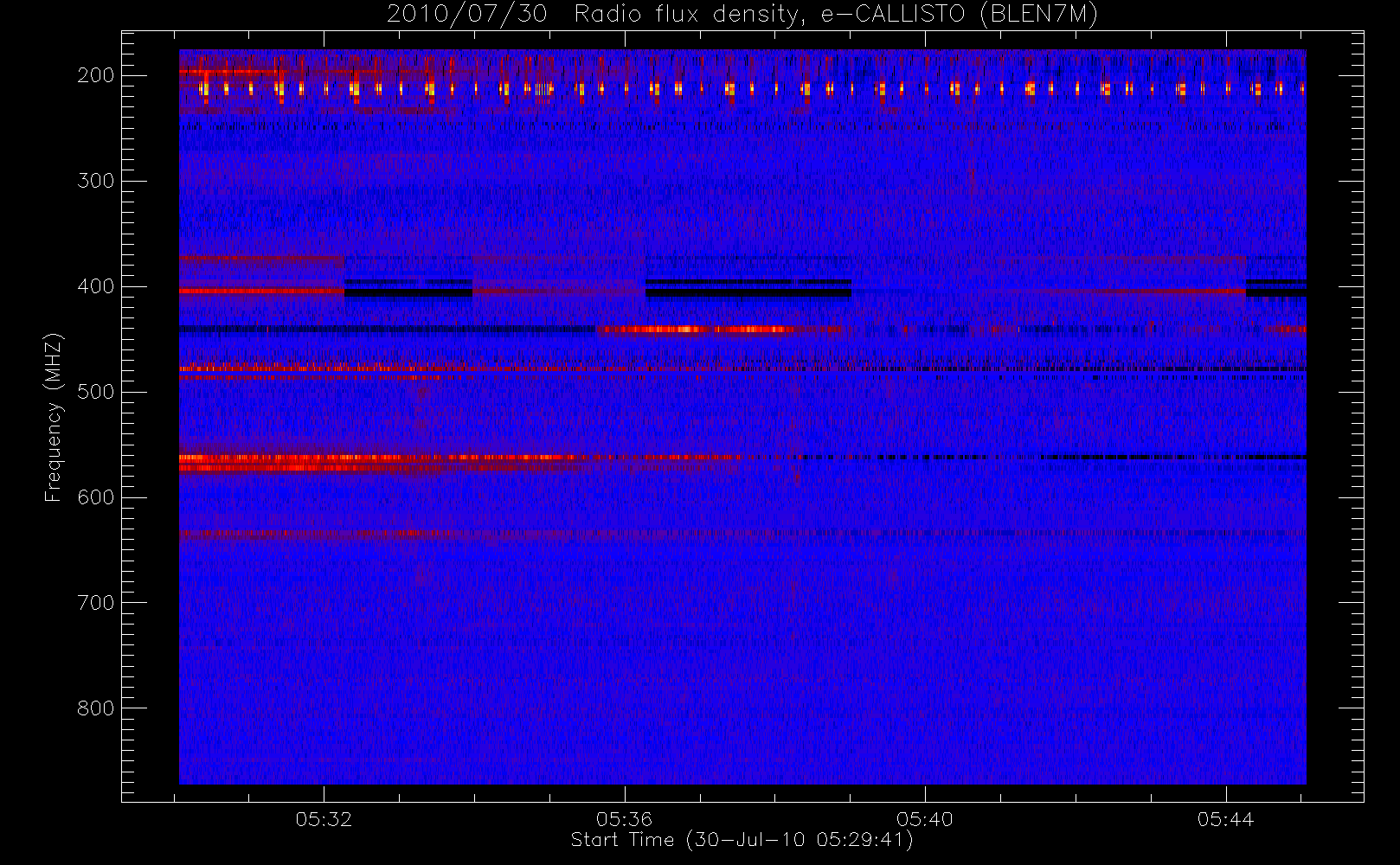
Task: Click the 700 frequency tick label
Action: click(x=96, y=603)
